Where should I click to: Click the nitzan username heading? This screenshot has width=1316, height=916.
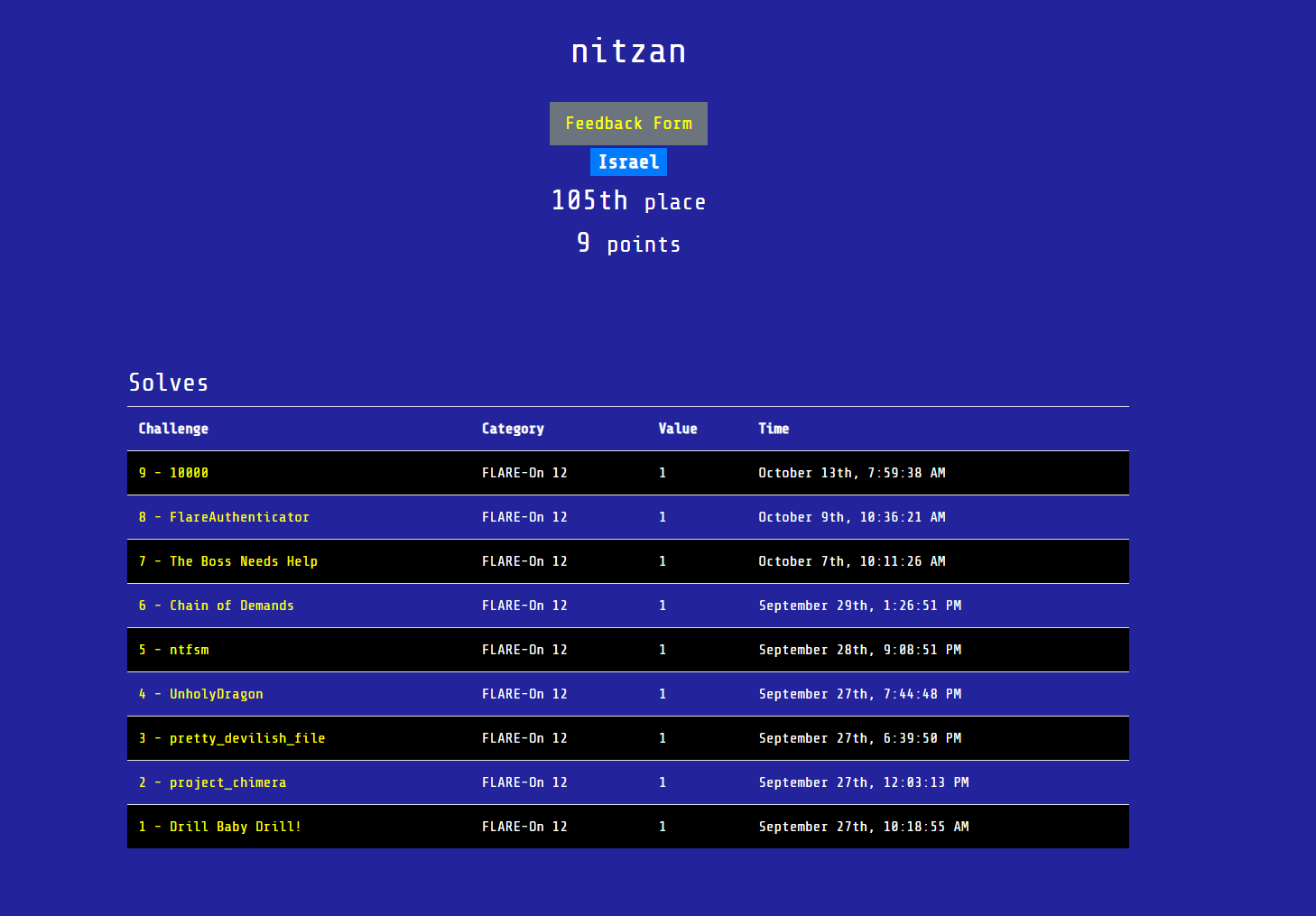tap(628, 51)
